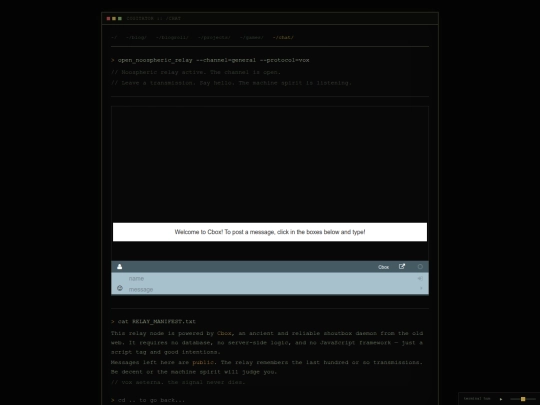Open Cbox in a pop-out window

(x=402, y=267)
